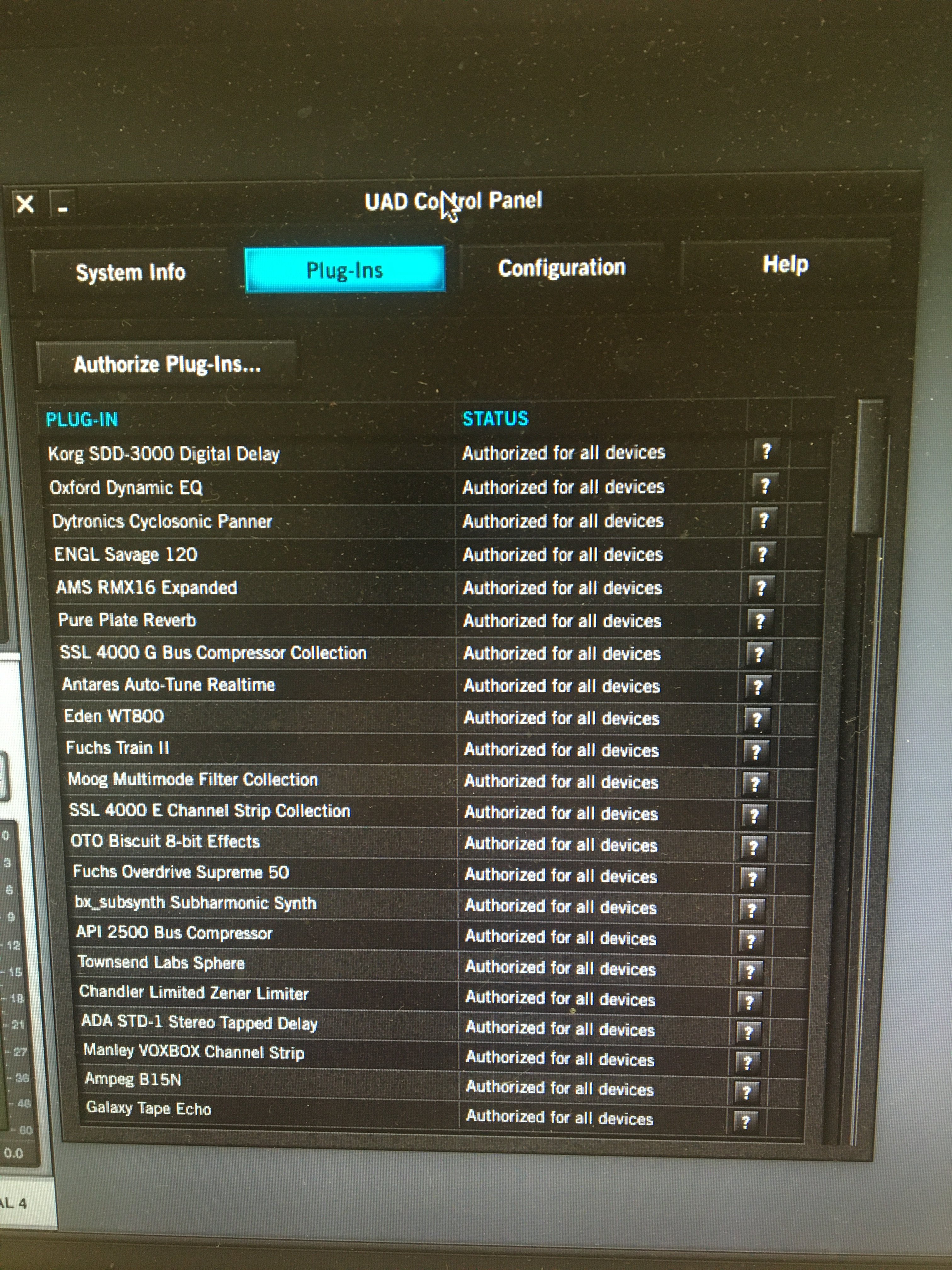Image resolution: width=952 pixels, height=1270 pixels.
Task: Open help for Pure Plate Reverb
Action: point(760,621)
